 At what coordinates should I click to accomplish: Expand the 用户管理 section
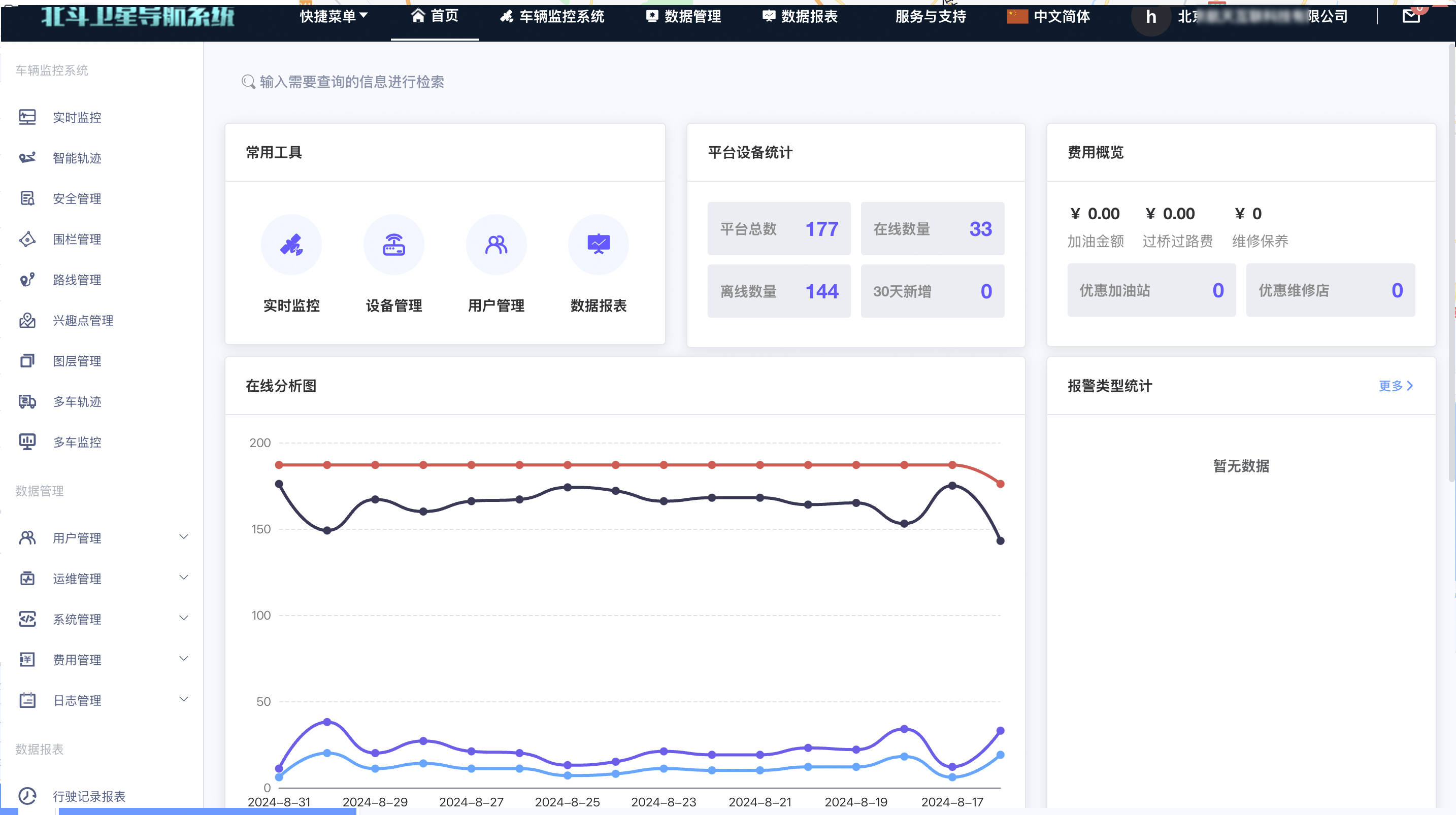77,537
